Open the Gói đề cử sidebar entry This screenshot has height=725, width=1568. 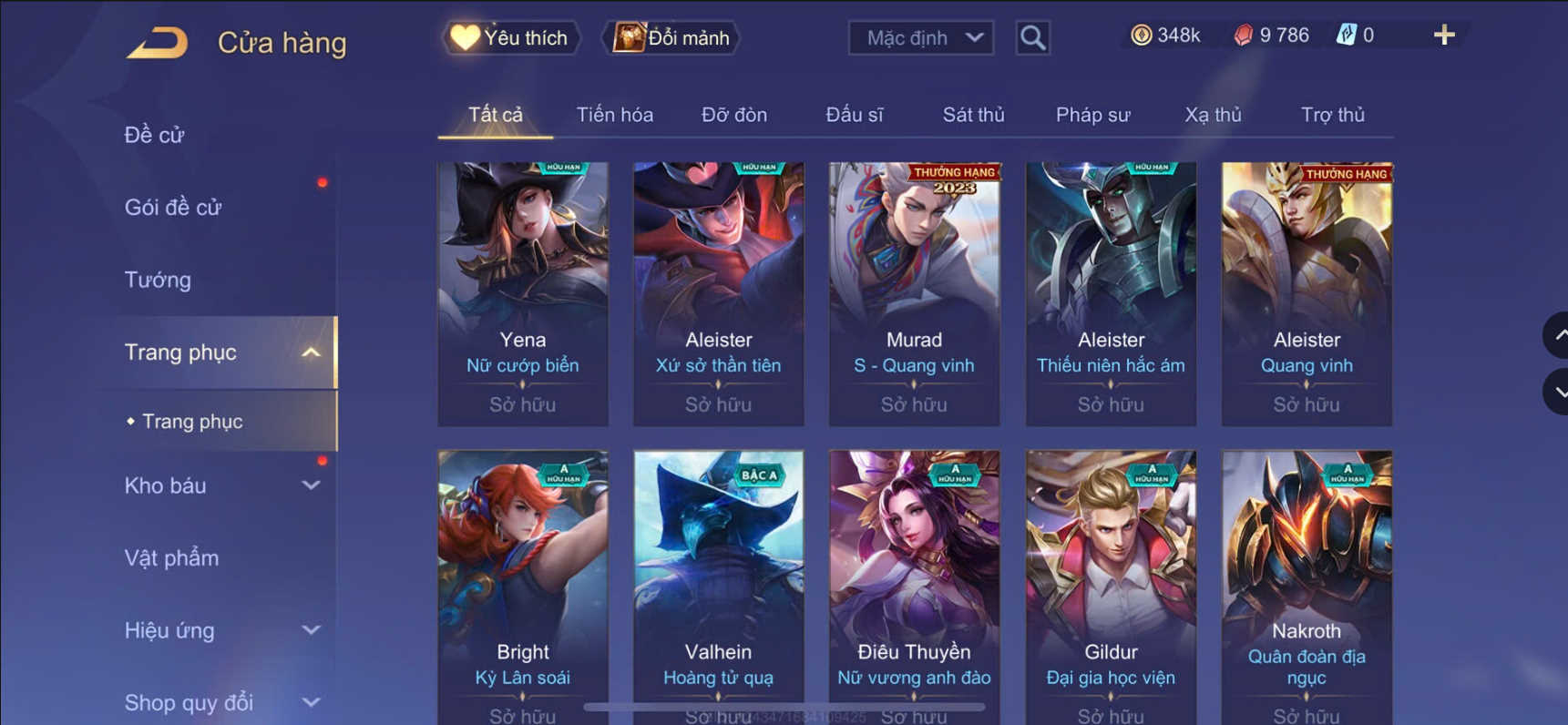coord(173,208)
